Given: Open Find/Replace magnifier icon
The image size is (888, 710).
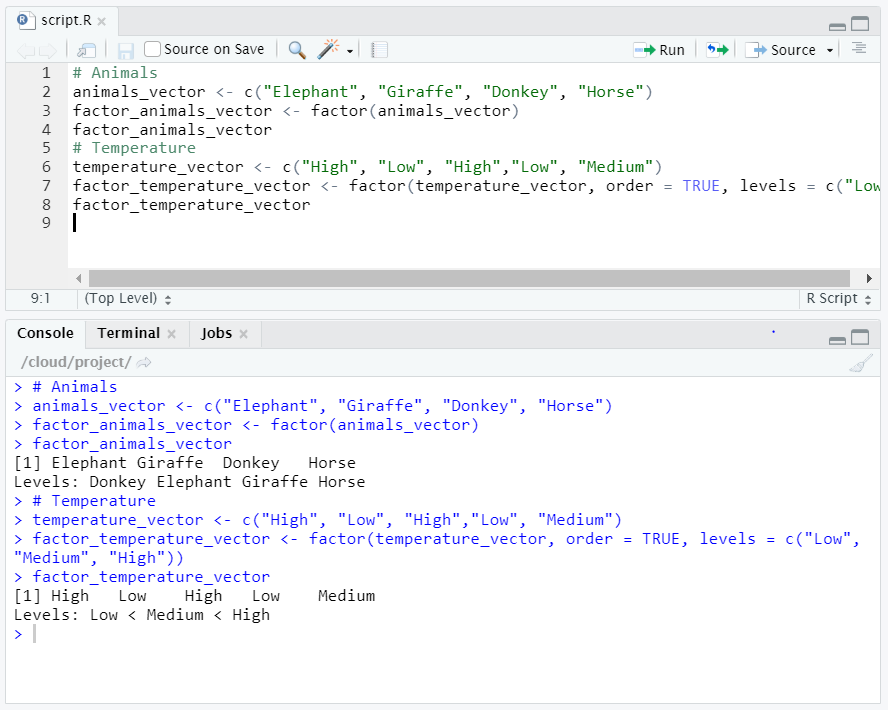Looking at the screenshot, I should [x=297, y=50].
